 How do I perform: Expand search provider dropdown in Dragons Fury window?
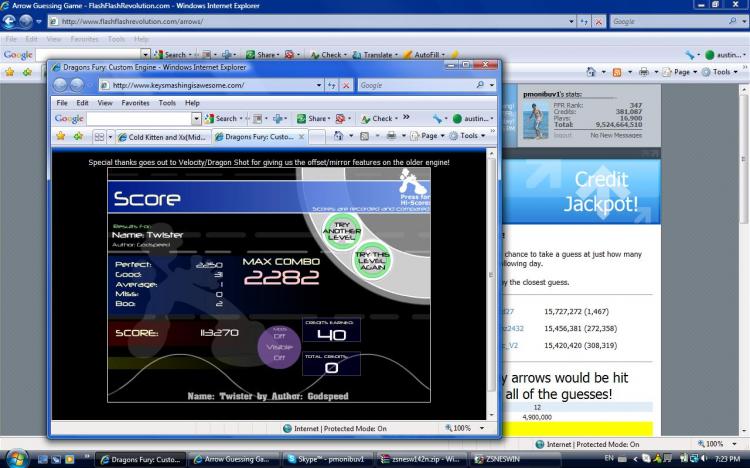492,85
